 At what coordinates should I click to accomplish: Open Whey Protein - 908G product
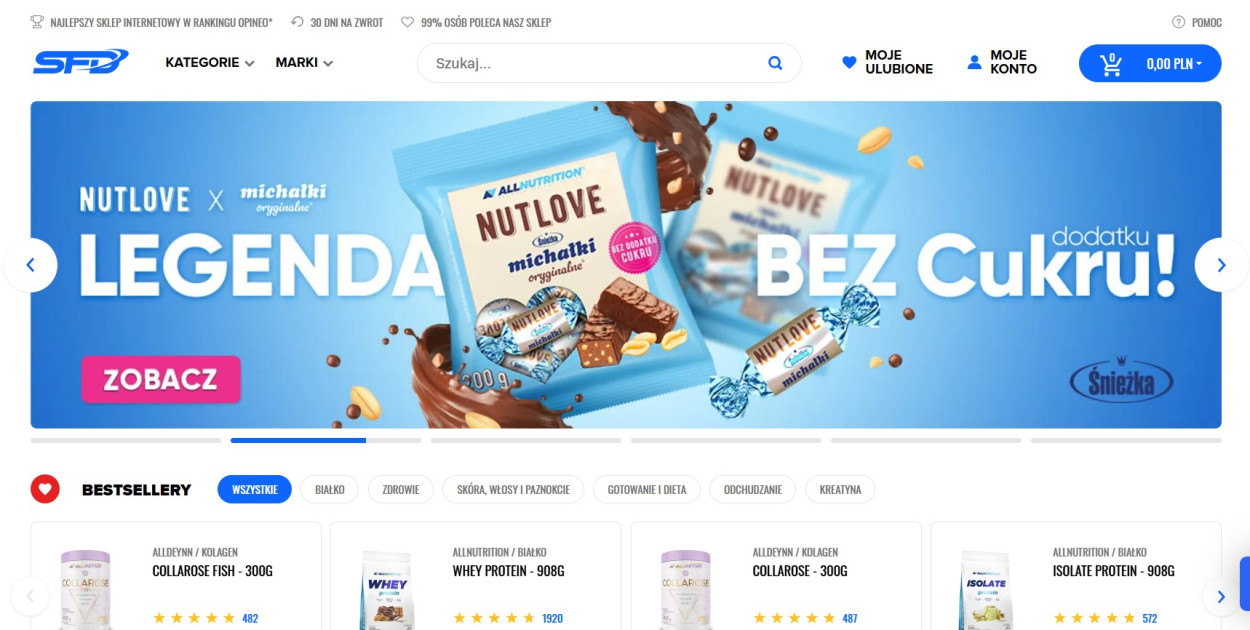[x=509, y=571]
